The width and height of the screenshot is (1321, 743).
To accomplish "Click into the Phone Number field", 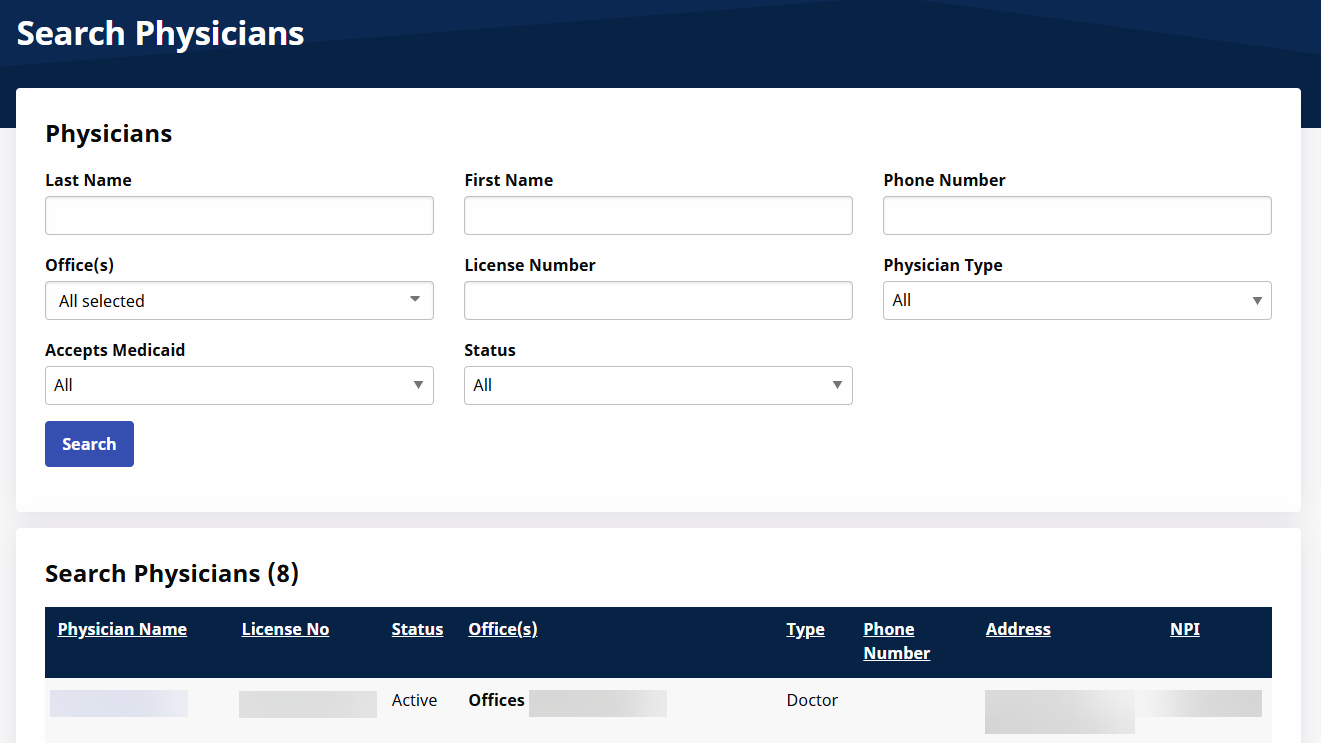I will coord(1077,216).
